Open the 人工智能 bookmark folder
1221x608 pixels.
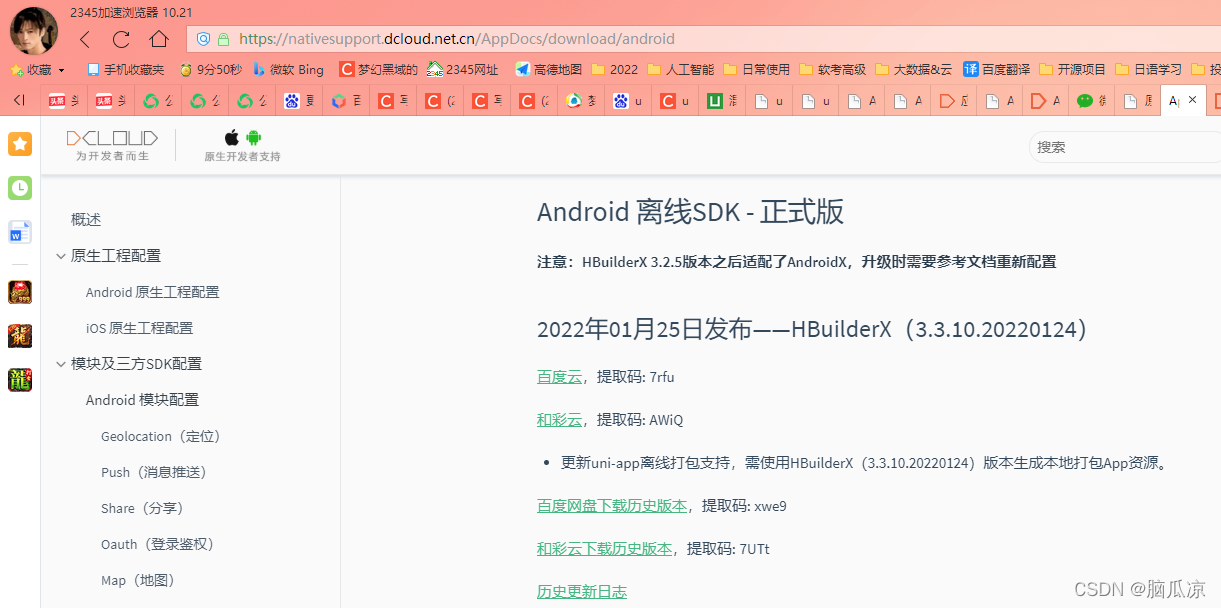coord(681,70)
